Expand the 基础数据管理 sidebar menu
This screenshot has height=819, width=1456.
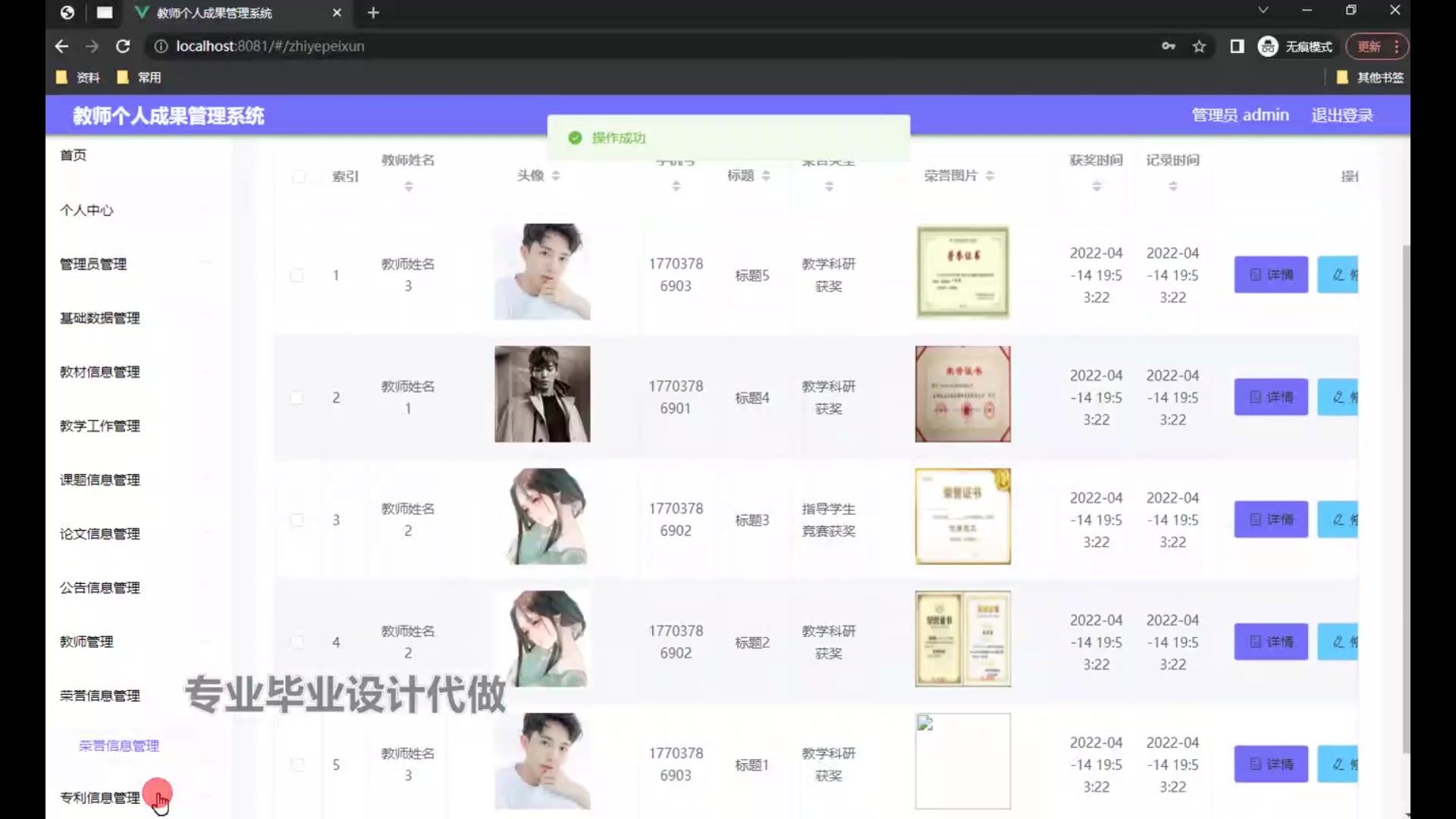point(100,318)
